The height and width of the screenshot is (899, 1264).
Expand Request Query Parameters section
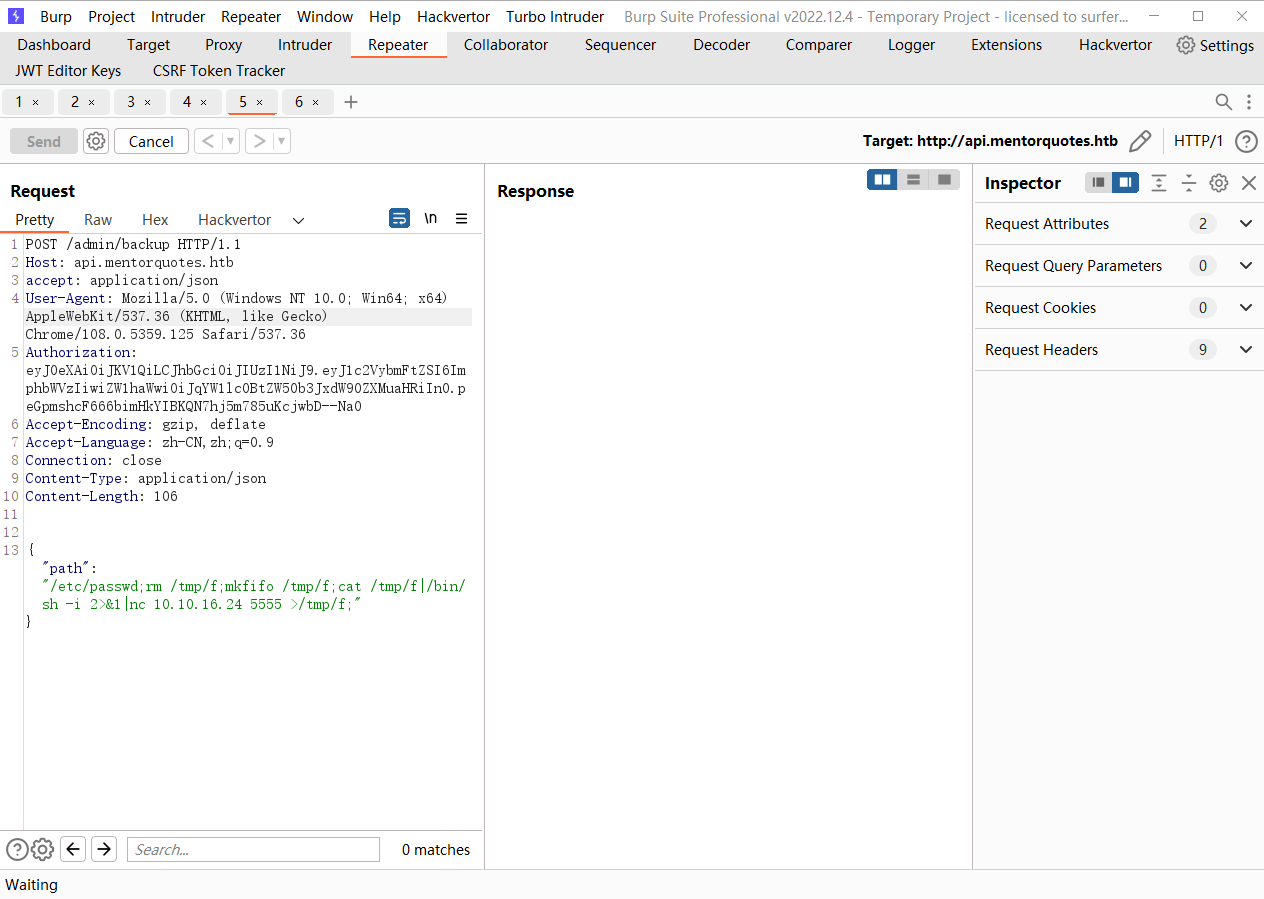point(1246,266)
